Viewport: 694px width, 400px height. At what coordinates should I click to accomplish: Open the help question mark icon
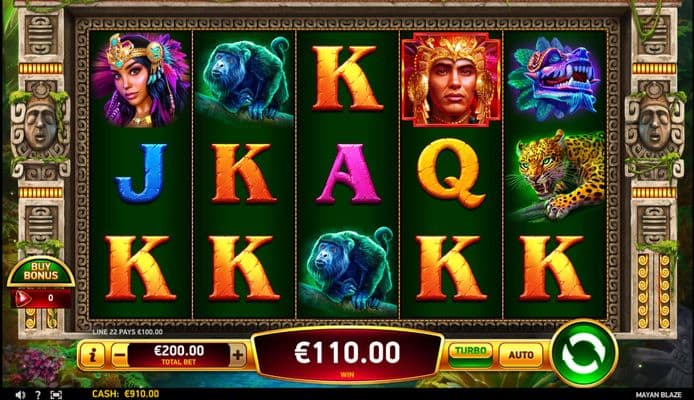(x=38, y=394)
